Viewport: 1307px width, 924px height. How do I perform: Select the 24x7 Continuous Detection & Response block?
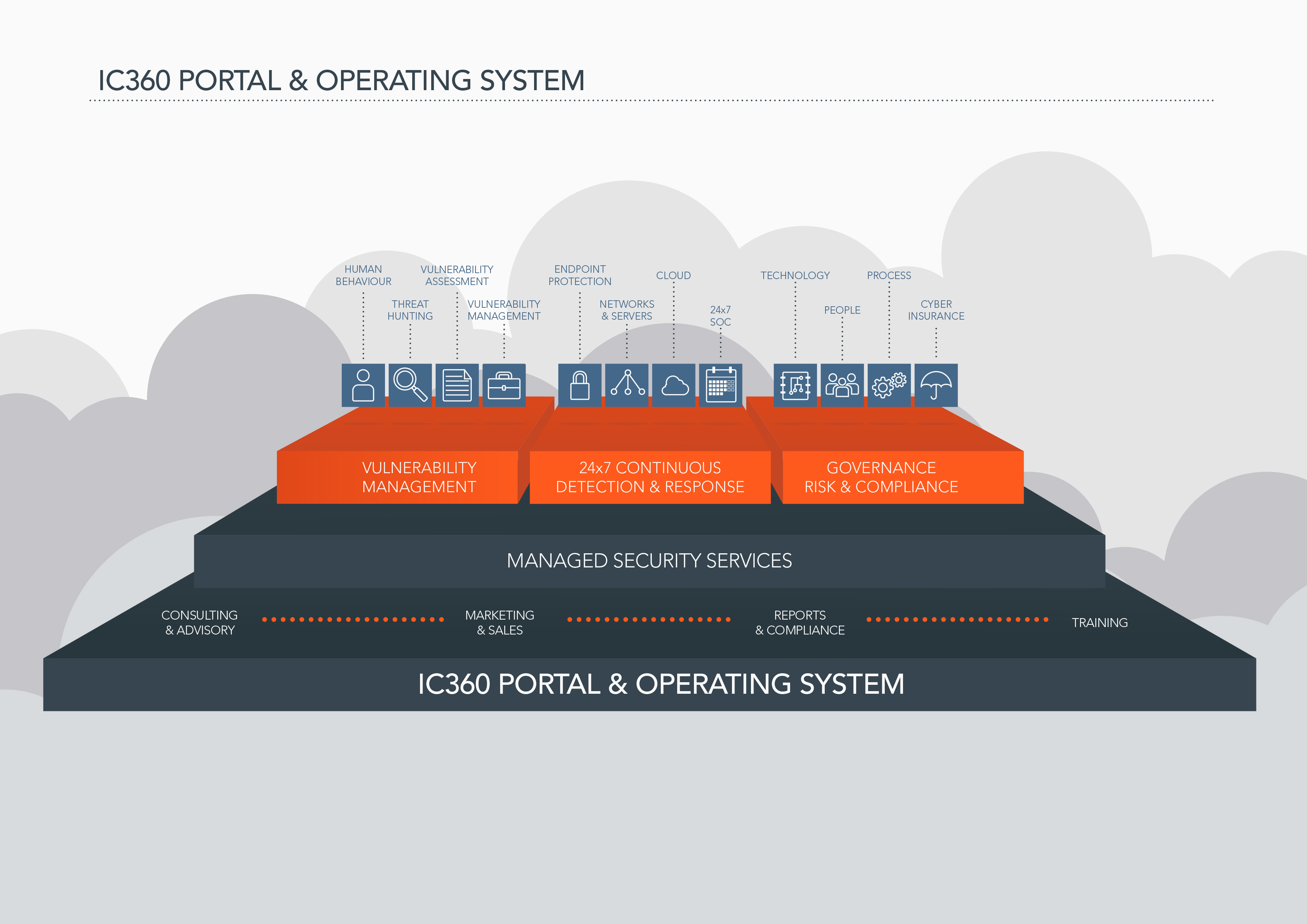650,477
